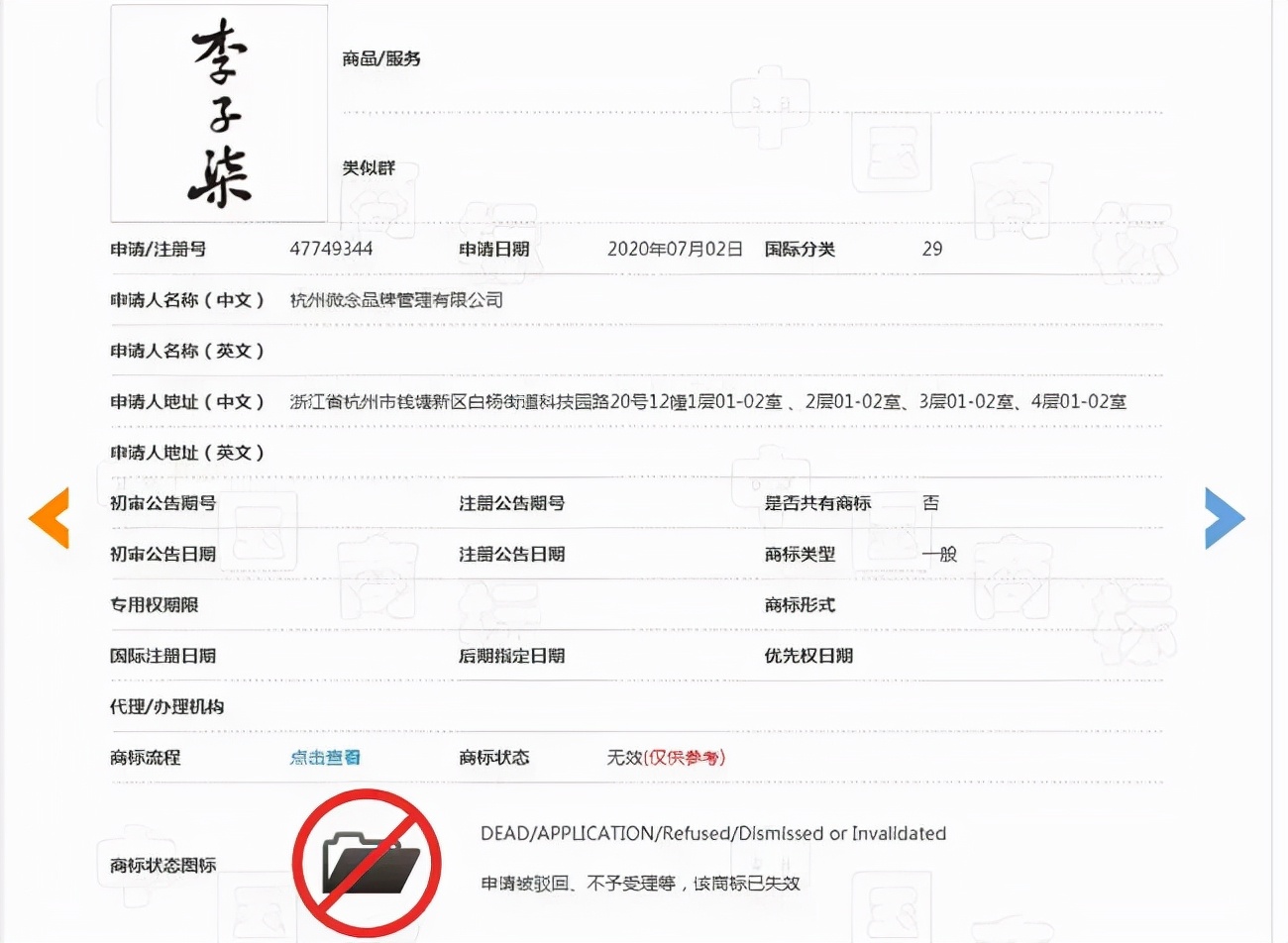Click the 商标状态图标 label

click(162, 865)
